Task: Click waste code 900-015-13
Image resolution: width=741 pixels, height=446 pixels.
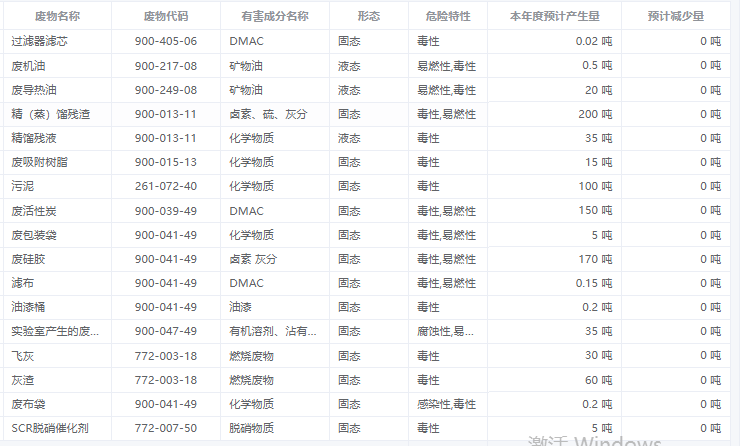Action: (x=166, y=162)
